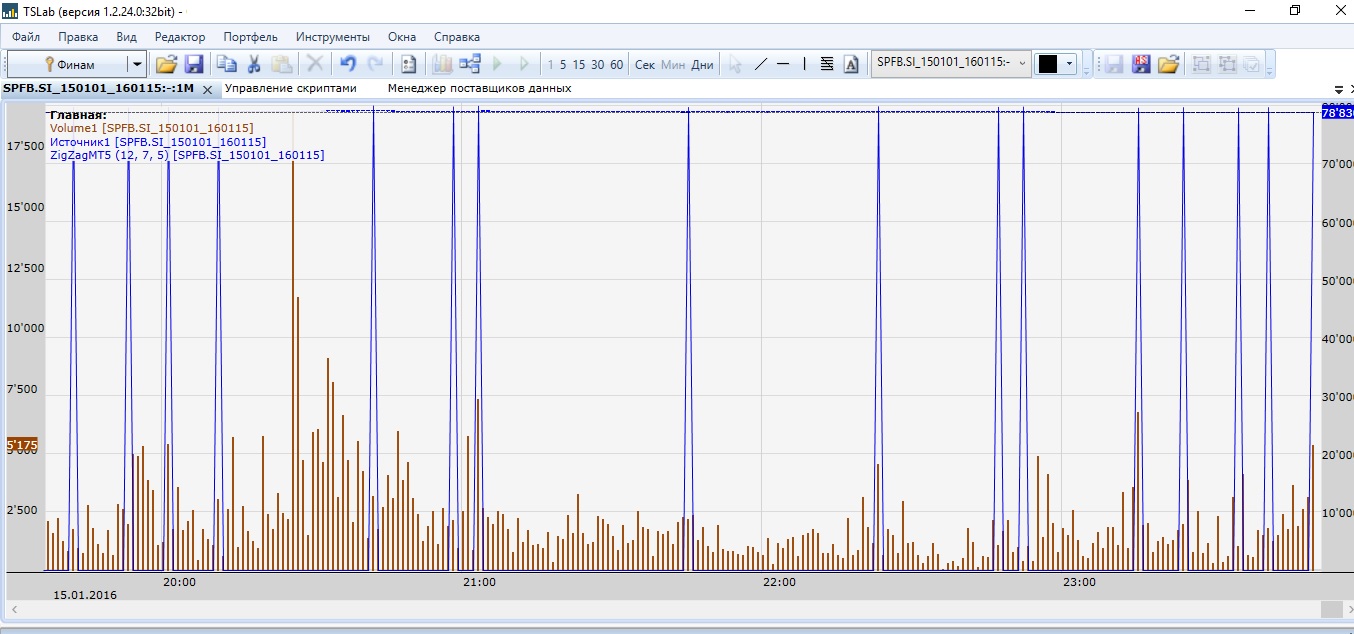Switch chart interval to 15
The image size is (1354, 634).
pos(578,64)
